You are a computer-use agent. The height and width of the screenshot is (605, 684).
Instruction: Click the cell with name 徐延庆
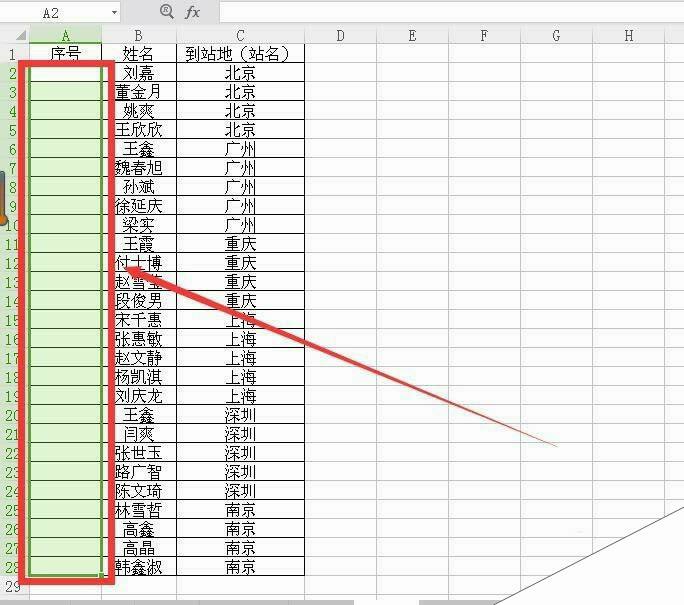pos(139,205)
